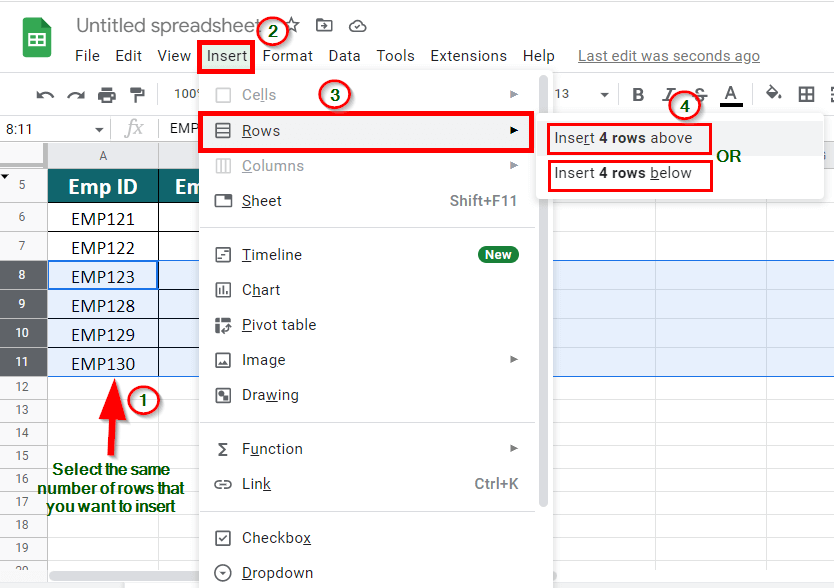The height and width of the screenshot is (588, 834).
Task: Click cell EMP121
Action: tap(103, 218)
